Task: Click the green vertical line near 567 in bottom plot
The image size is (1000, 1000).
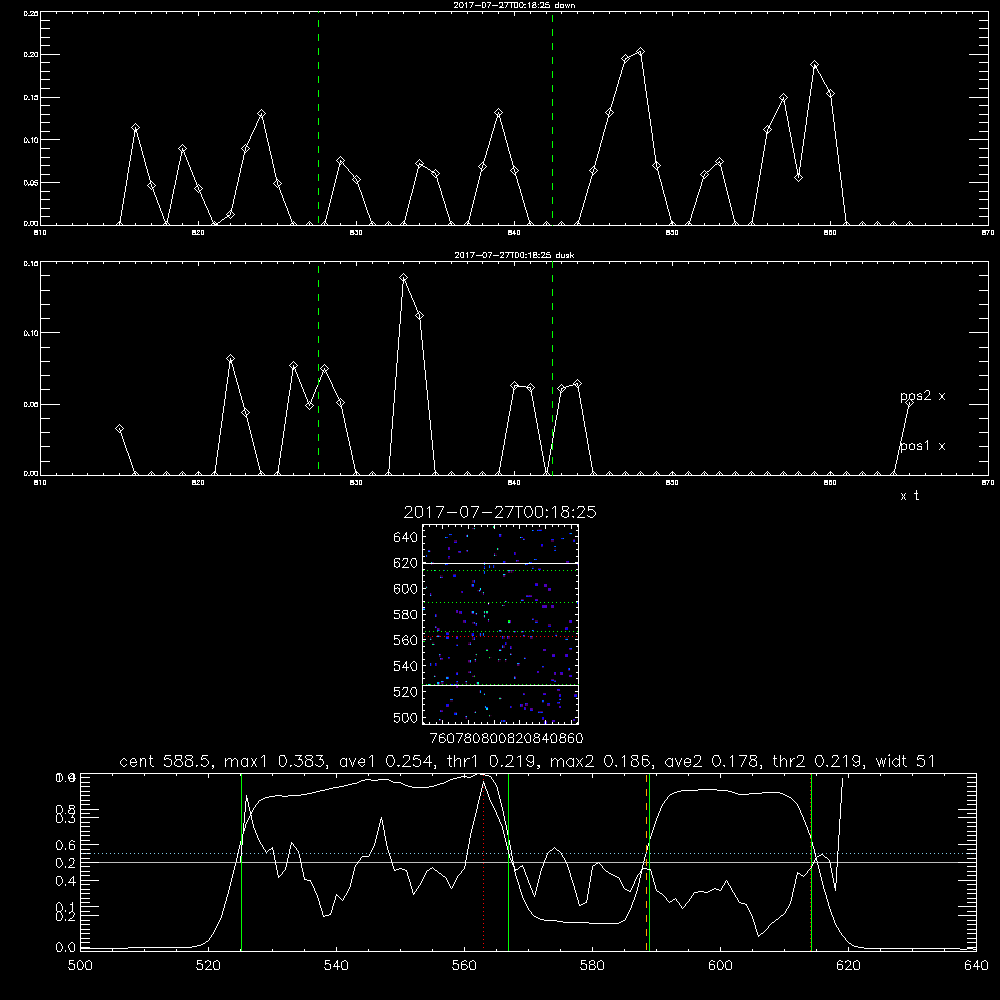Action: coord(508,862)
